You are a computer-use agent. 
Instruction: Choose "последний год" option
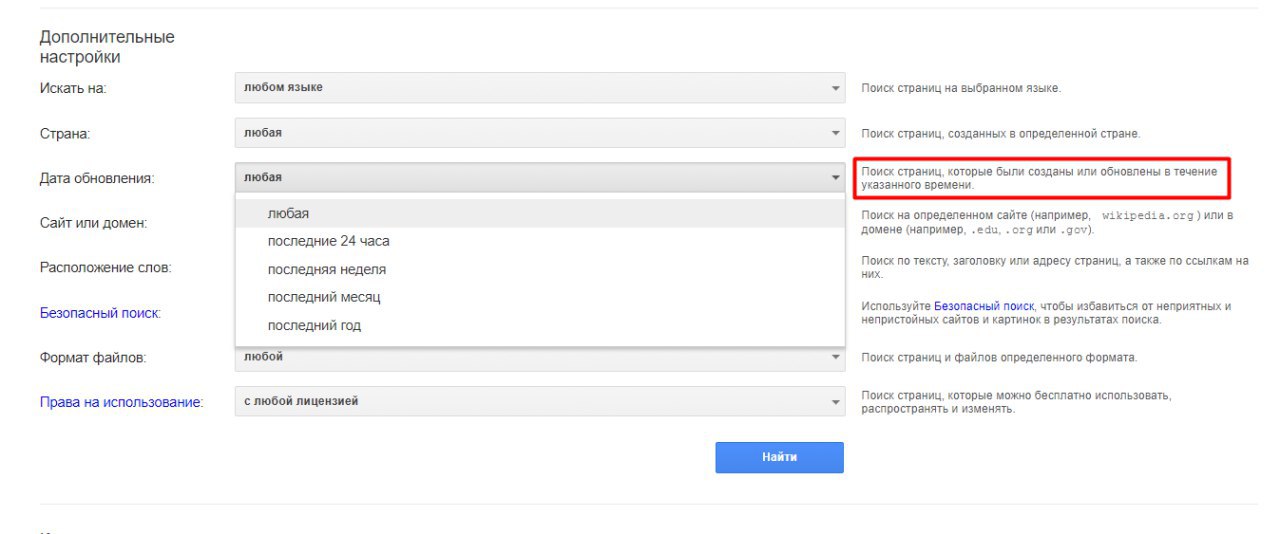540,326
